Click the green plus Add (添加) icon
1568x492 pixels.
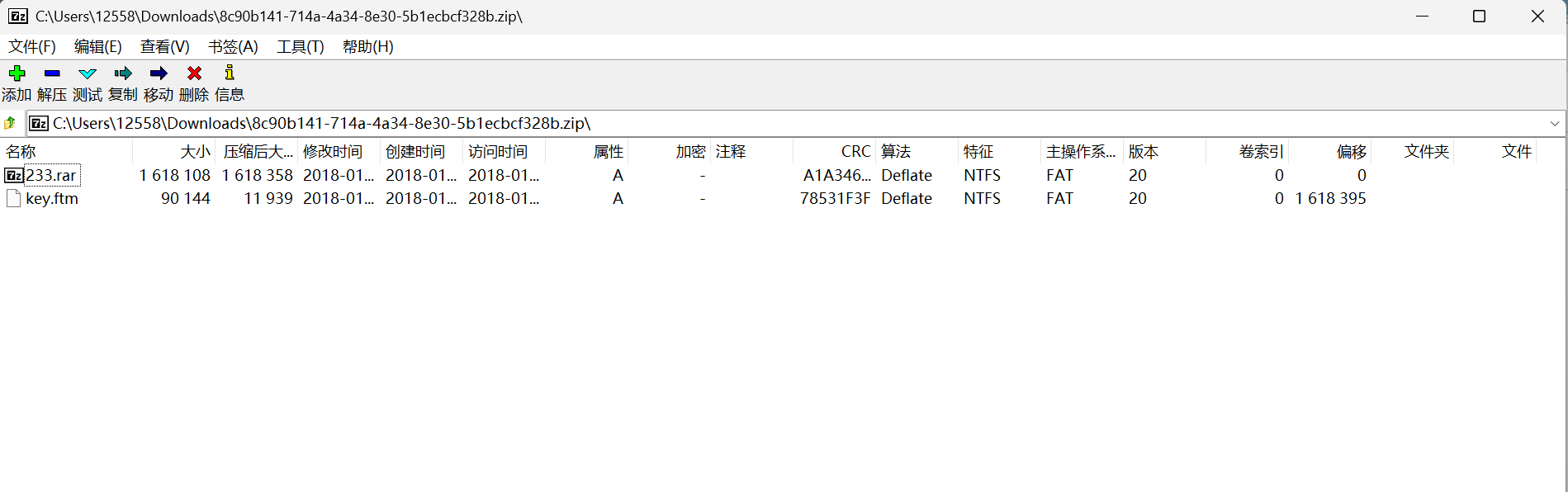(17, 73)
